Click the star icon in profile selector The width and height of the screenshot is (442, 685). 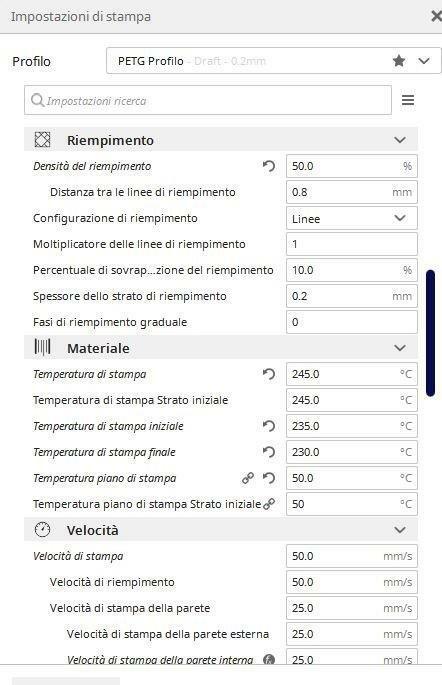click(399, 61)
